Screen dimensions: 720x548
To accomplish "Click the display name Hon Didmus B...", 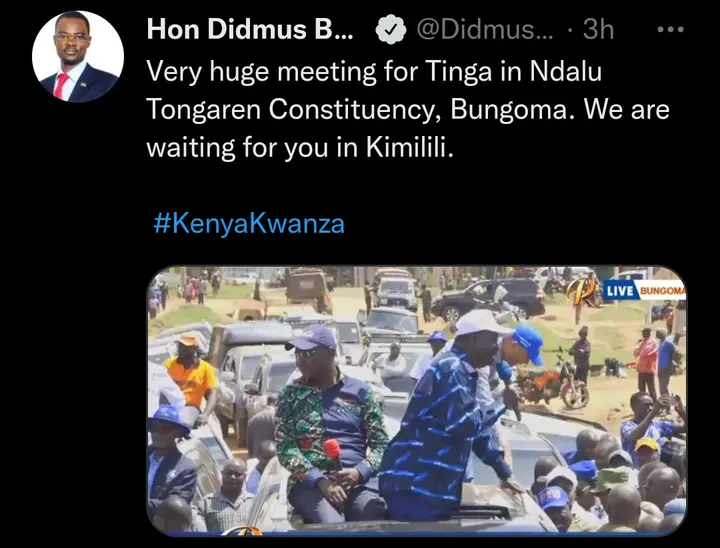I will pos(250,29).
